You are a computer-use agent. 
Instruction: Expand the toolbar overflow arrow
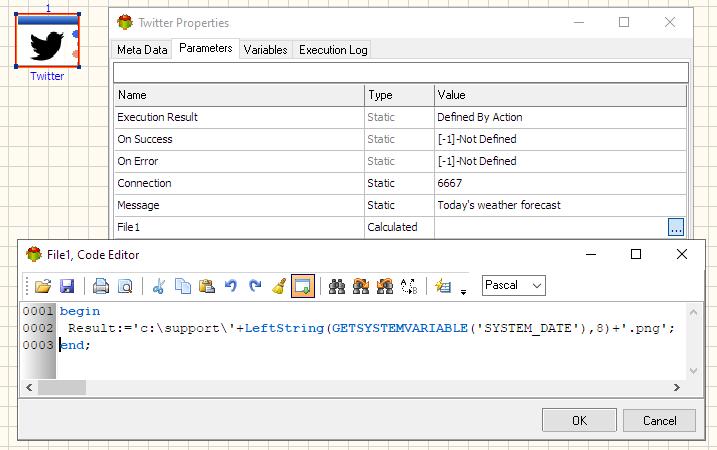pos(463,292)
